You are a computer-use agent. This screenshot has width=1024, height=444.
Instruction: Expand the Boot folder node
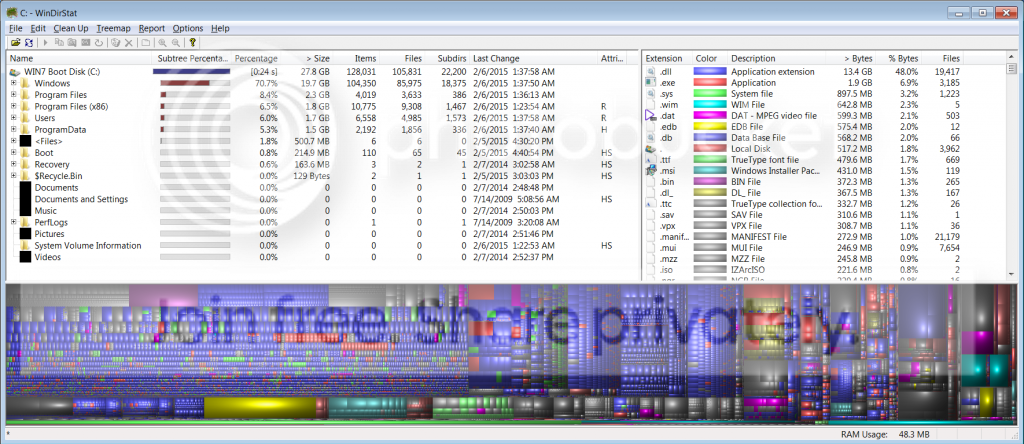[13, 153]
